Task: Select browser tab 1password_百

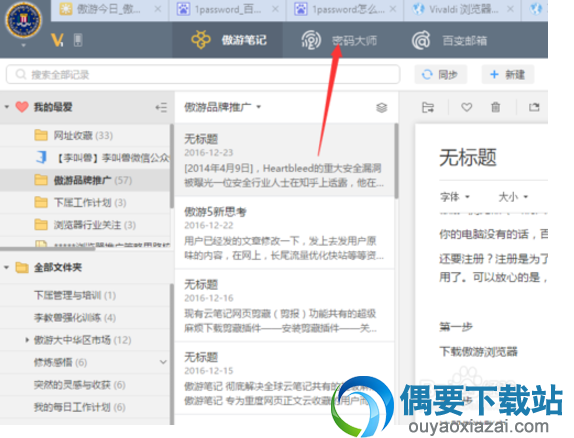Action: (228, 9)
